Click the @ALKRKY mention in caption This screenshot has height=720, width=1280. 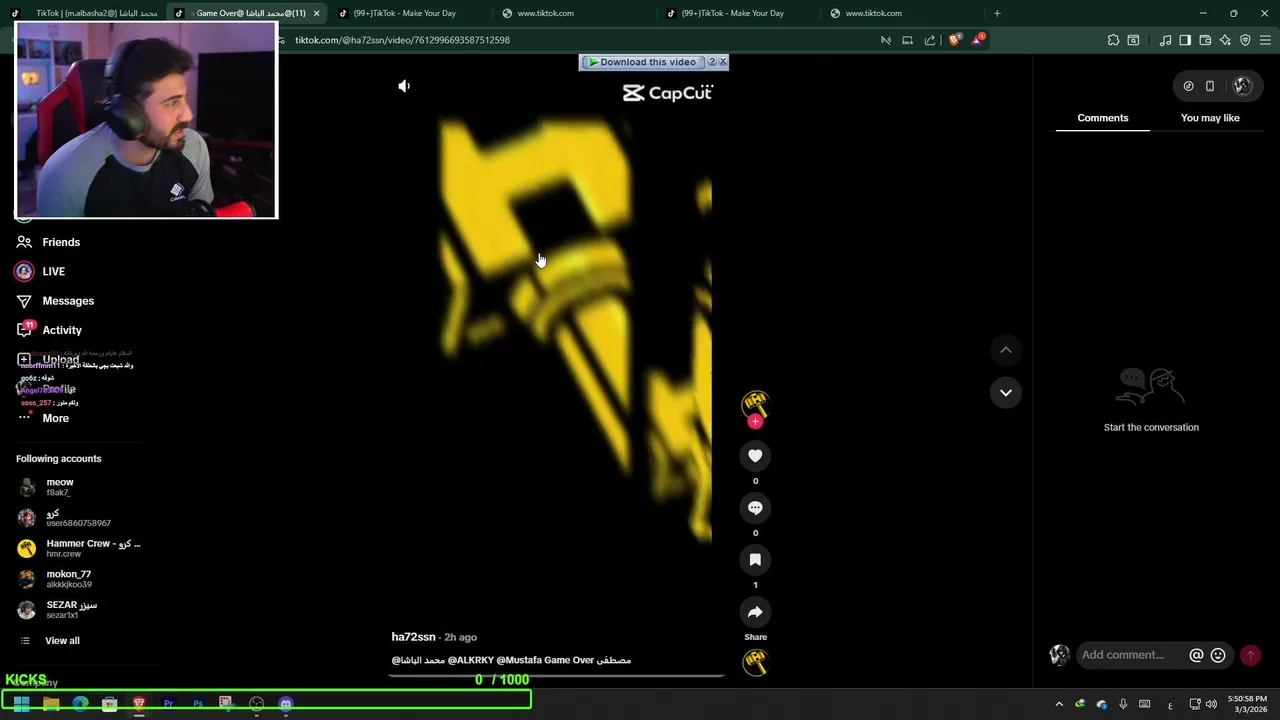470,660
